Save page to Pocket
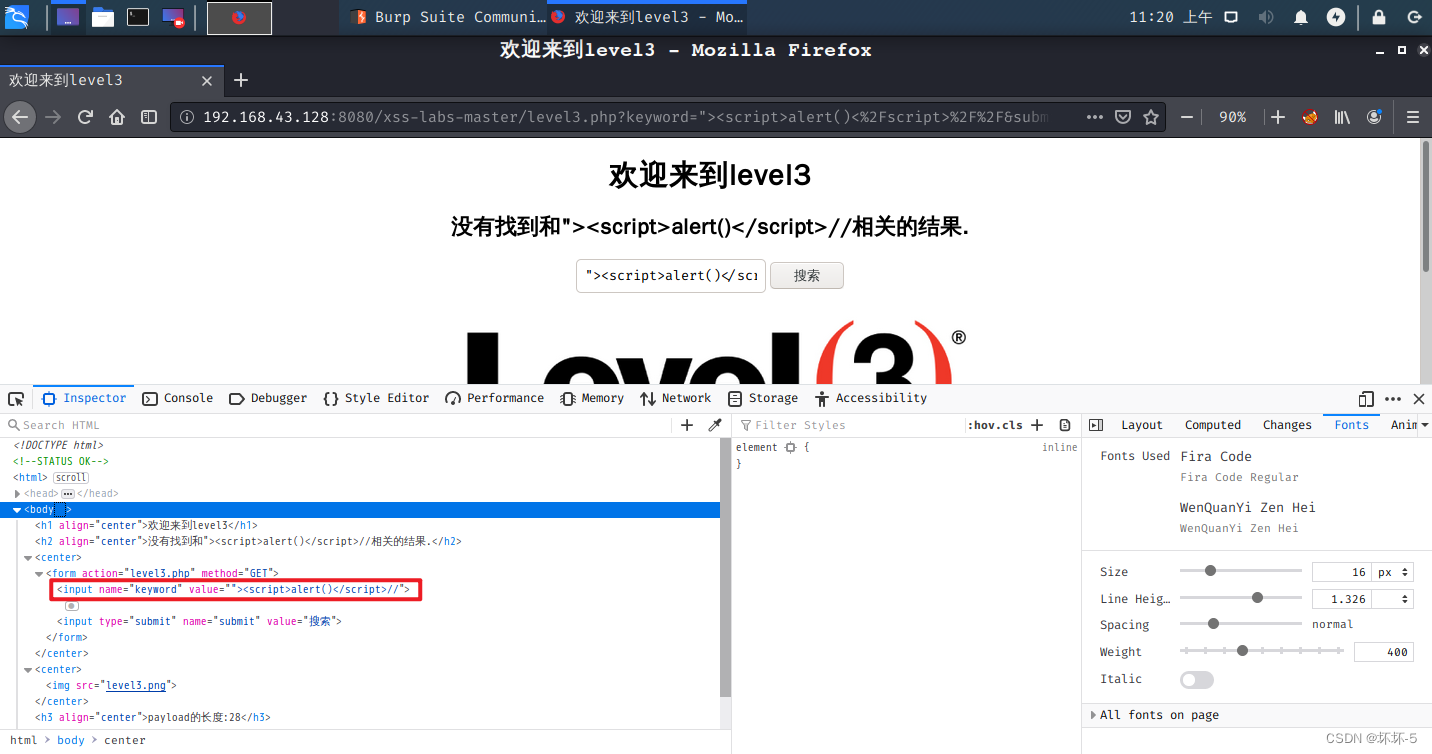 1123,117
